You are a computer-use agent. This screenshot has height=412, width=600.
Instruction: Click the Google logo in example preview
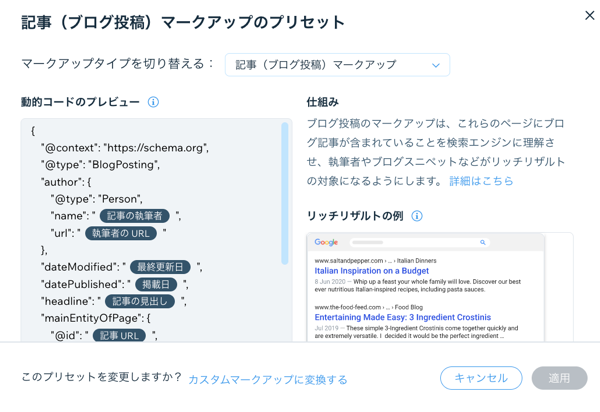pyautogui.click(x=326, y=242)
